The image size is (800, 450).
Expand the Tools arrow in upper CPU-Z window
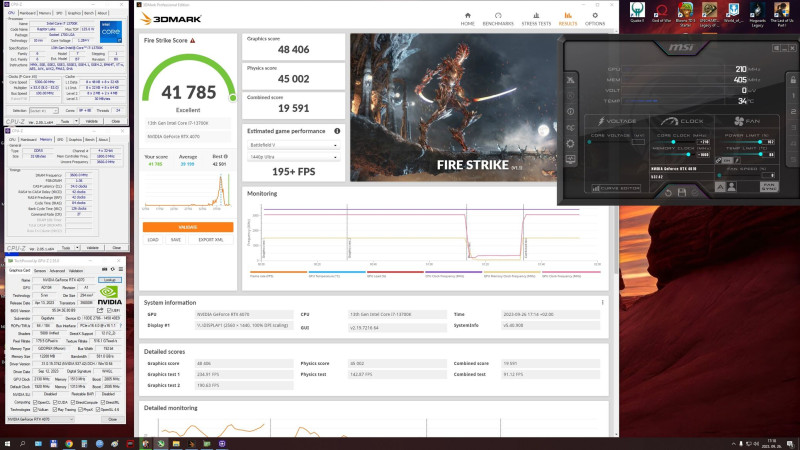tap(77, 121)
